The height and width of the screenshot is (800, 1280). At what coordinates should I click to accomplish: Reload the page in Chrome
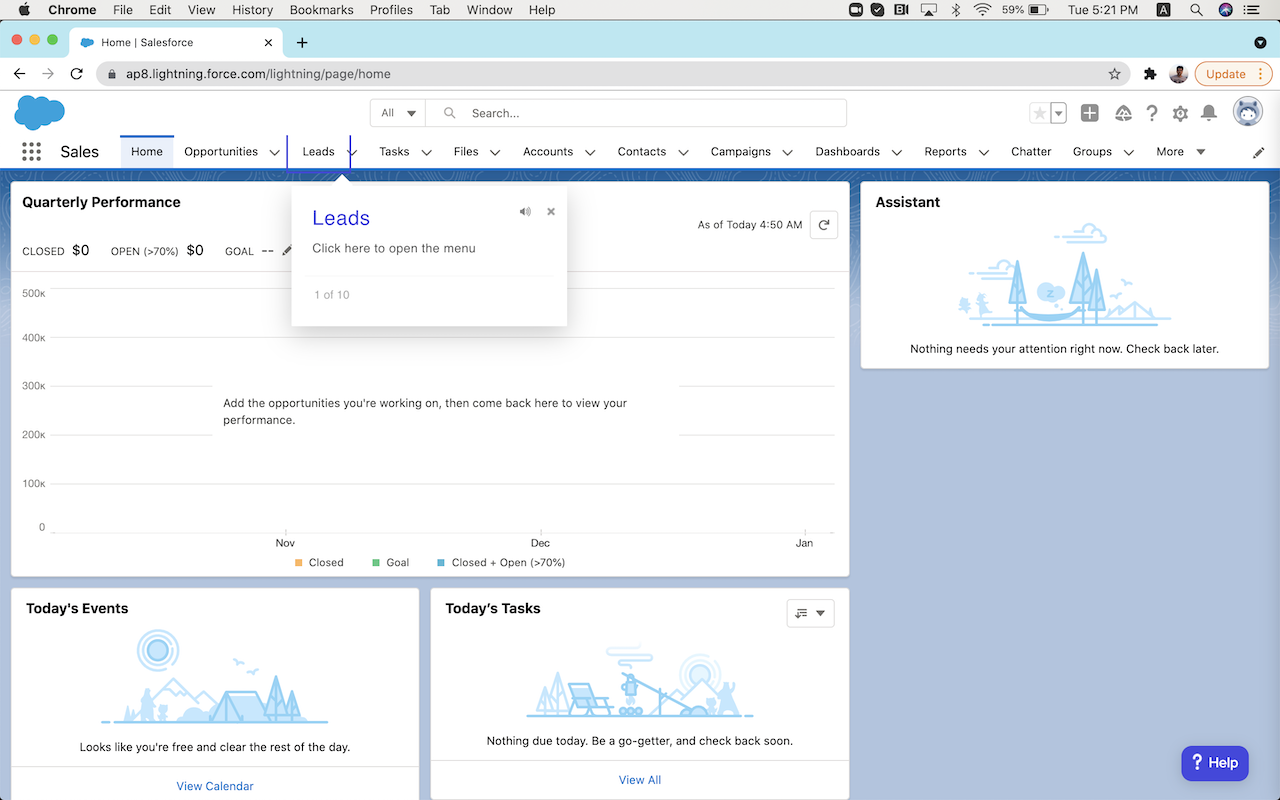click(x=77, y=74)
